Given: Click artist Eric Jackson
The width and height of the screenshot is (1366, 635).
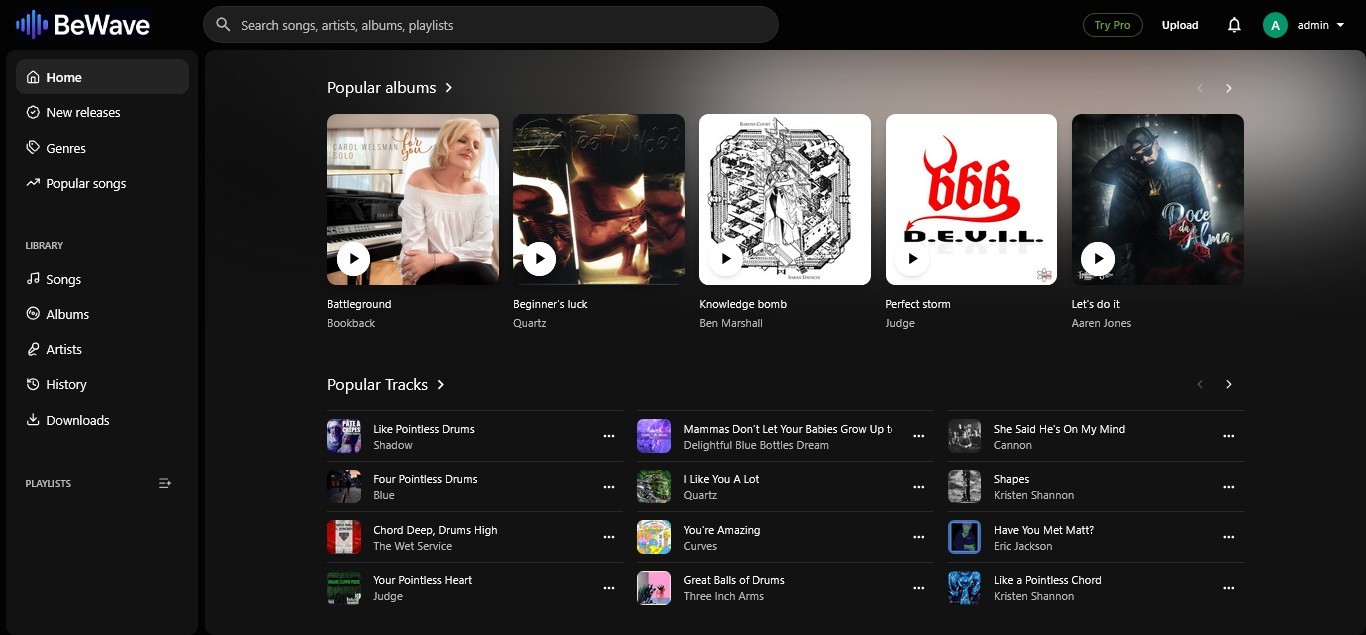Looking at the screenshot, I should pyautogui.click(x=1023, y=546).
